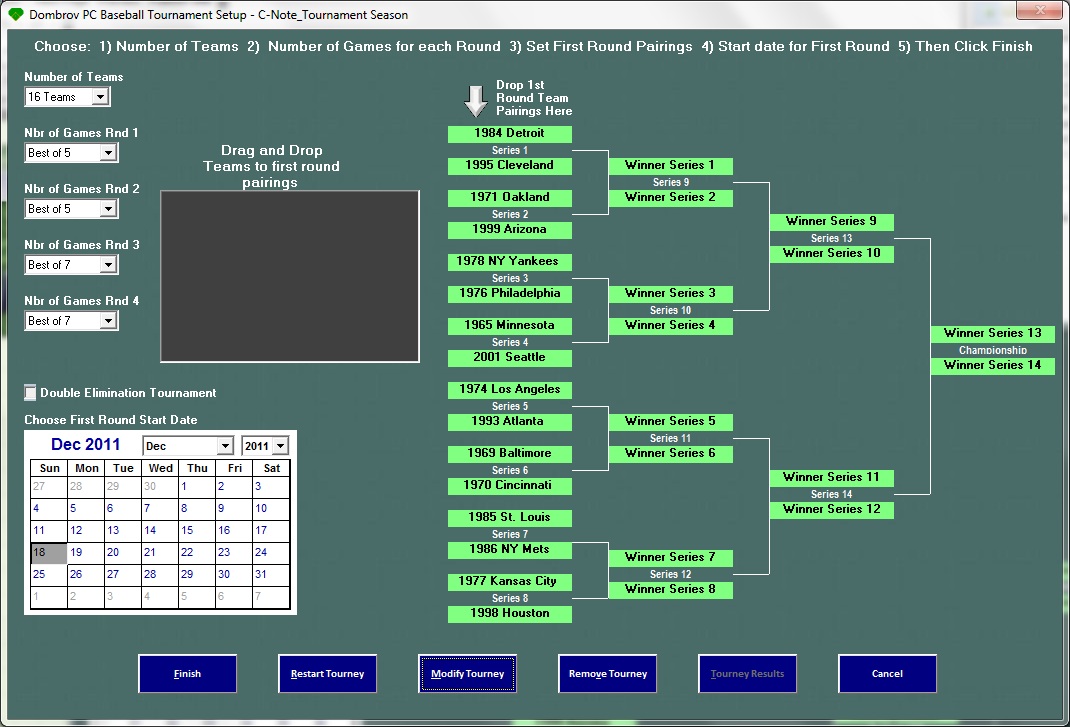Image resolution: width=1070 pixels, height=727 pixels.
Task: Select the 1986 NY Mets team slot
Action: 510,550
